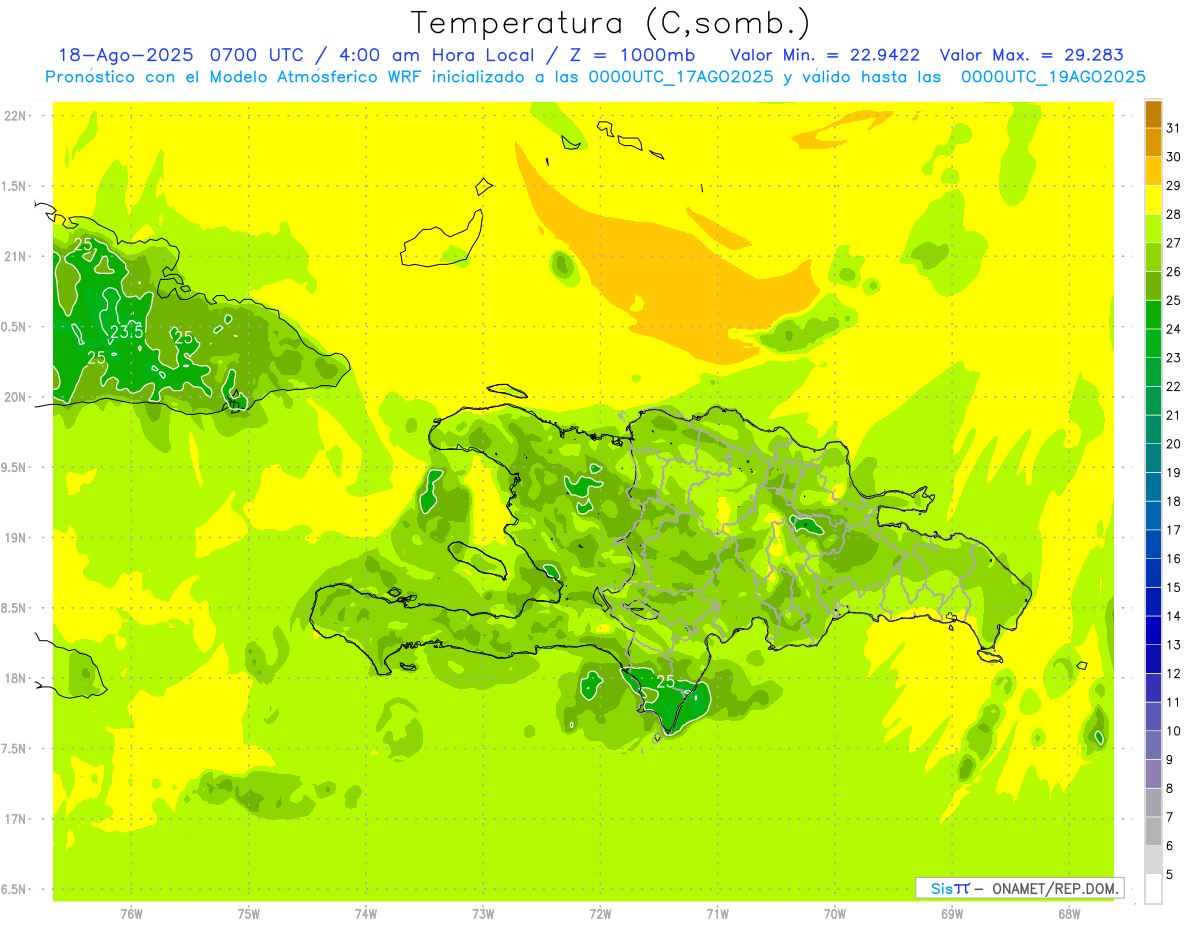Click the "74W" longitude axis label

[x=366, y=914]
